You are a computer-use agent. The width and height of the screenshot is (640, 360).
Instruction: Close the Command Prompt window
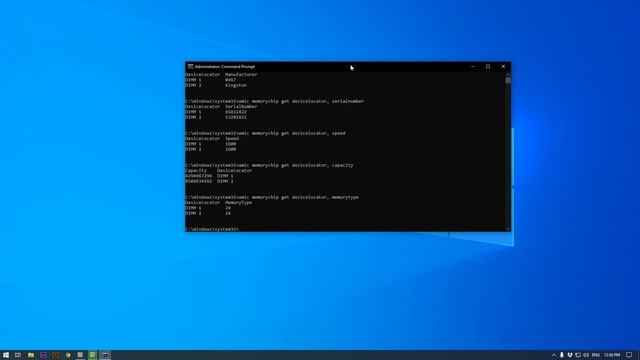coord(503,66)
